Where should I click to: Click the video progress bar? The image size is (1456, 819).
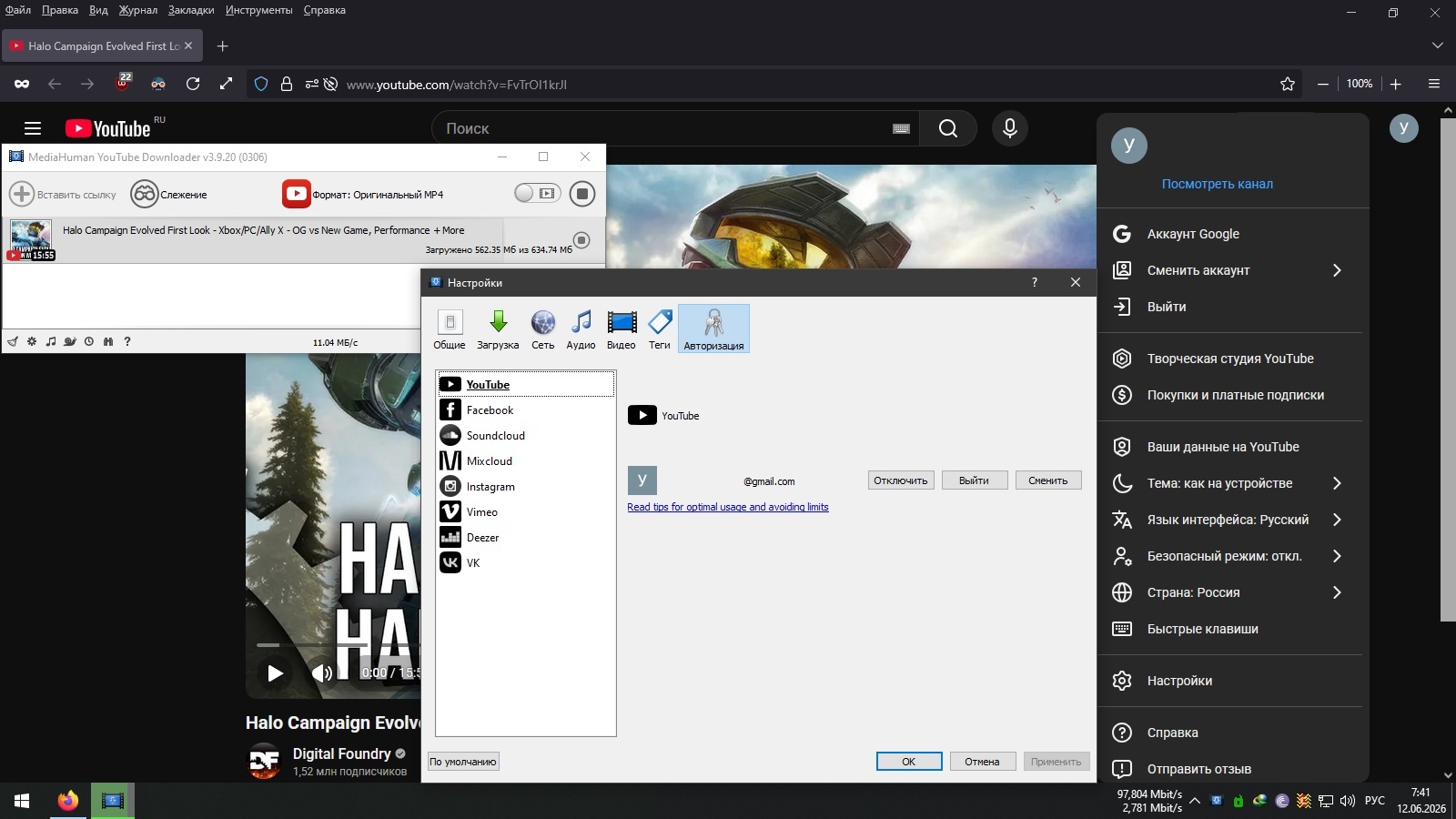click(x=339, y=645)
